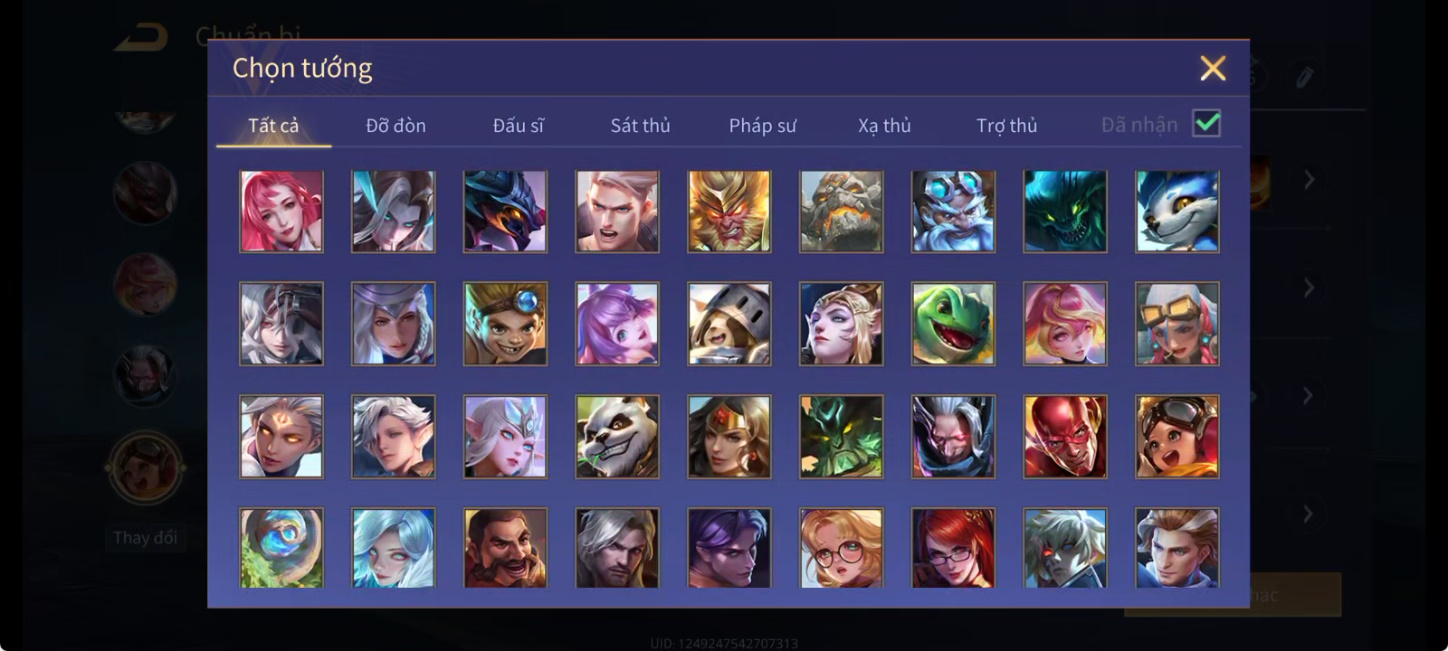Choose the blonde girl with glasses hero
The image size is (1448, 651).
pyautogui.click(x=841, y=548)
